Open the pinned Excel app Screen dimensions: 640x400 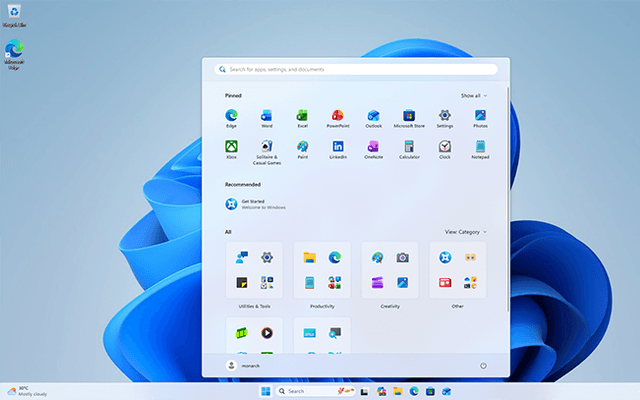click(x=302, y=118)
